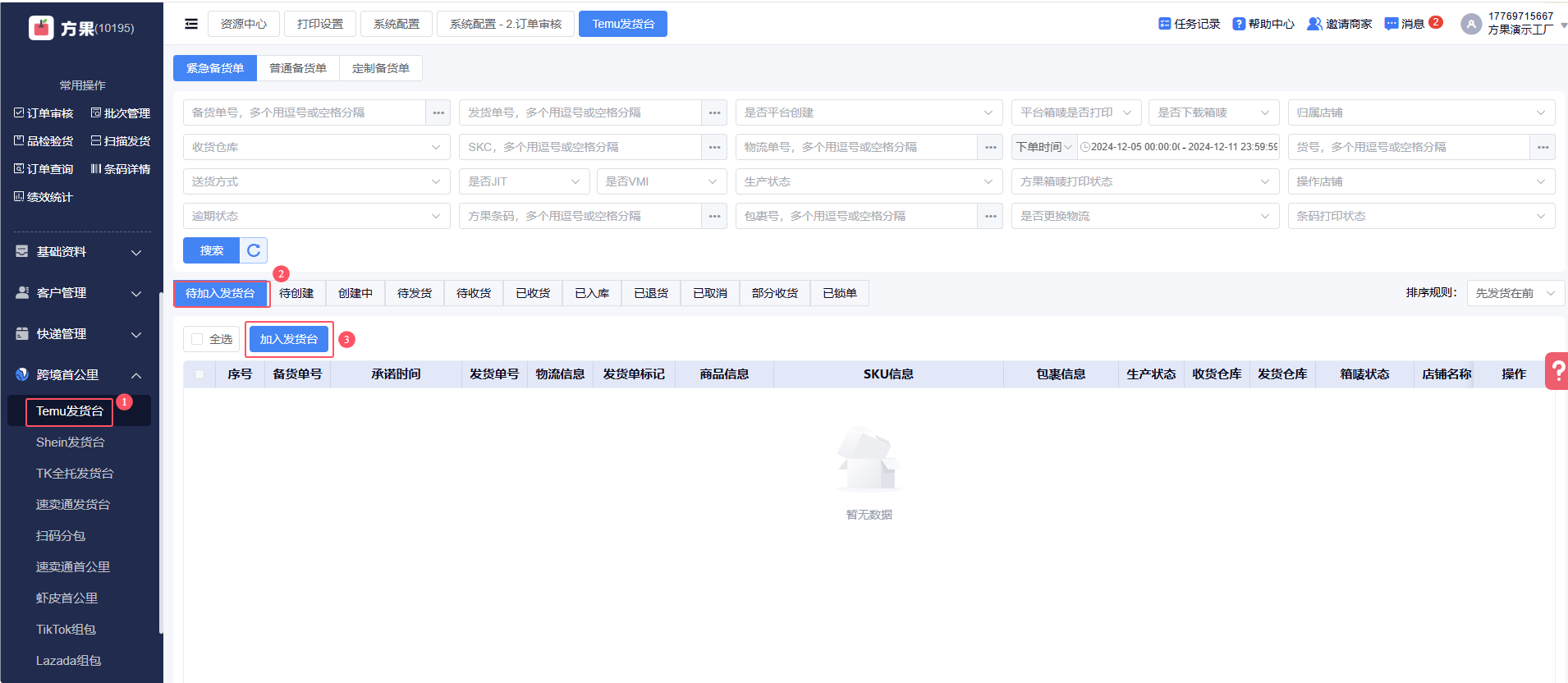Open ellipsis button next to 备货单号 field
Image resolution: width=1568 pixels, height=683 pixels.
pyautogui.click(x=438, y=112)
